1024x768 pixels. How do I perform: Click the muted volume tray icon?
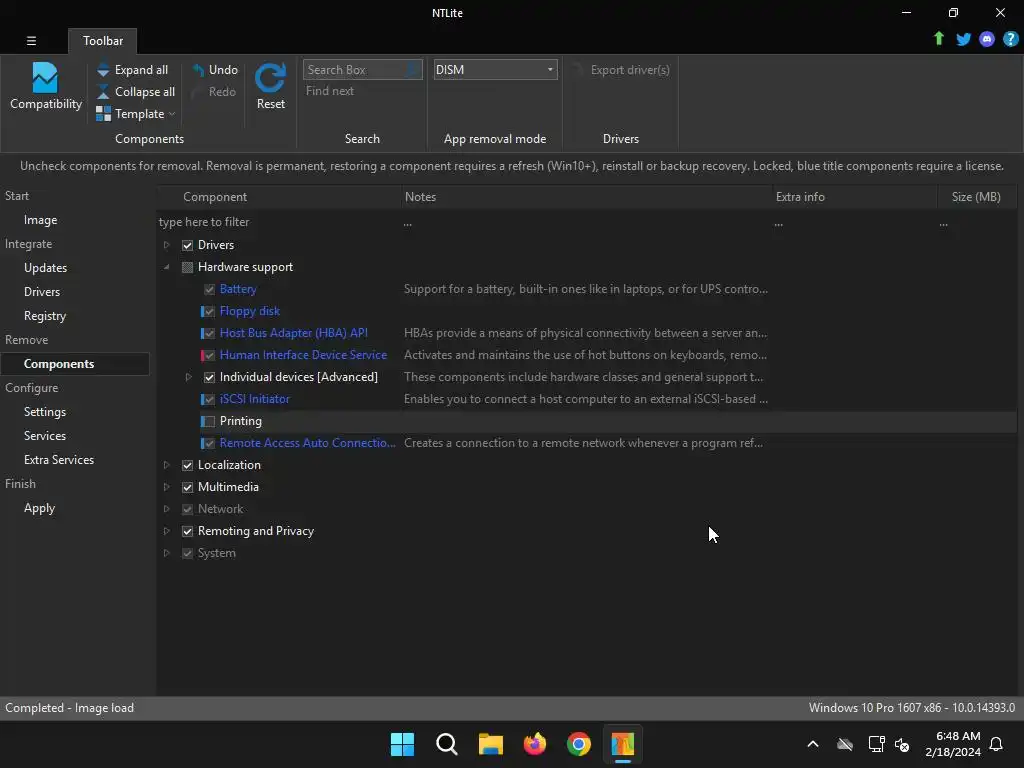[903, 744]
